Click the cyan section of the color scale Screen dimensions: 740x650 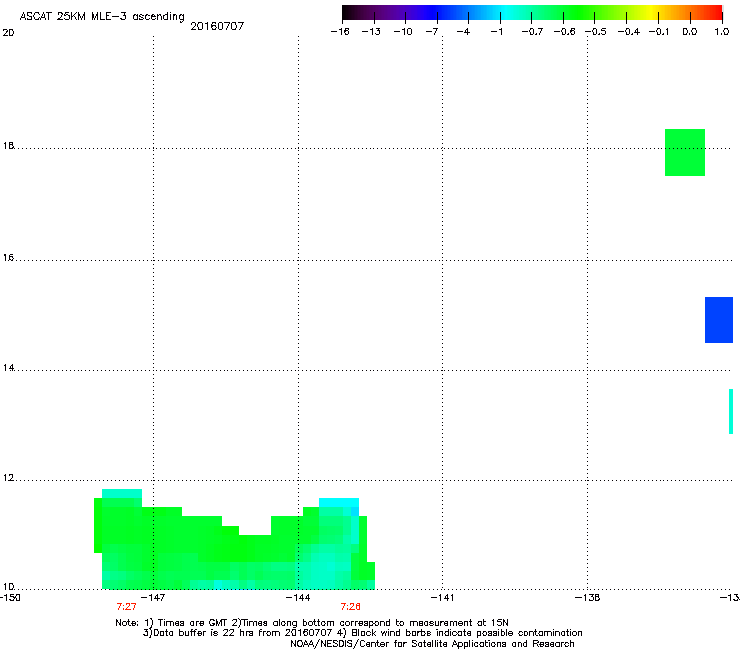coord(505,12)
